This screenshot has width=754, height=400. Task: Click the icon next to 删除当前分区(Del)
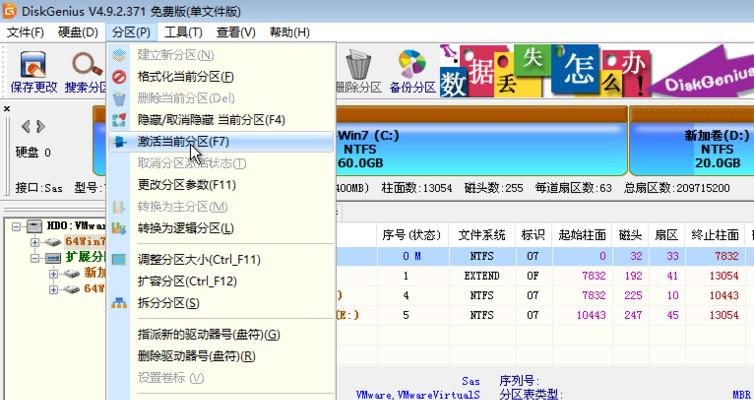119,99
